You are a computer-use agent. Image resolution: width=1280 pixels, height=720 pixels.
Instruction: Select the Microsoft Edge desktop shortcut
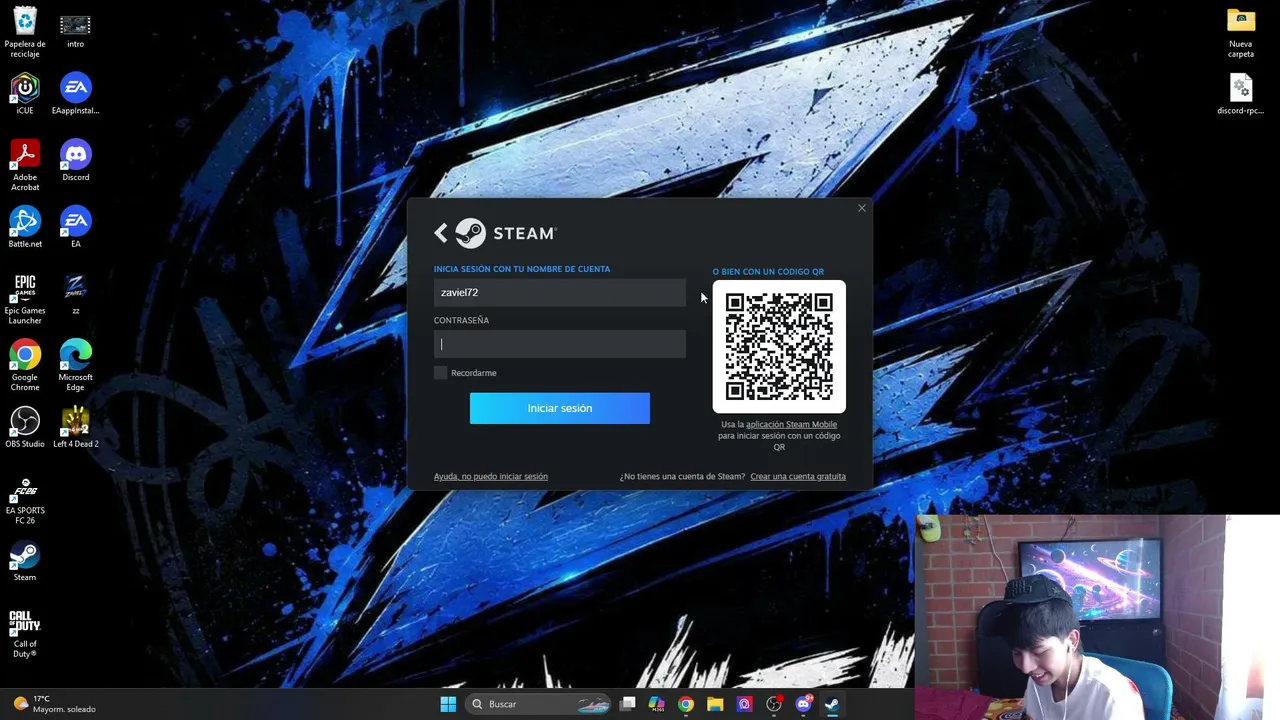pyautogui.click(x=75, y=366)
